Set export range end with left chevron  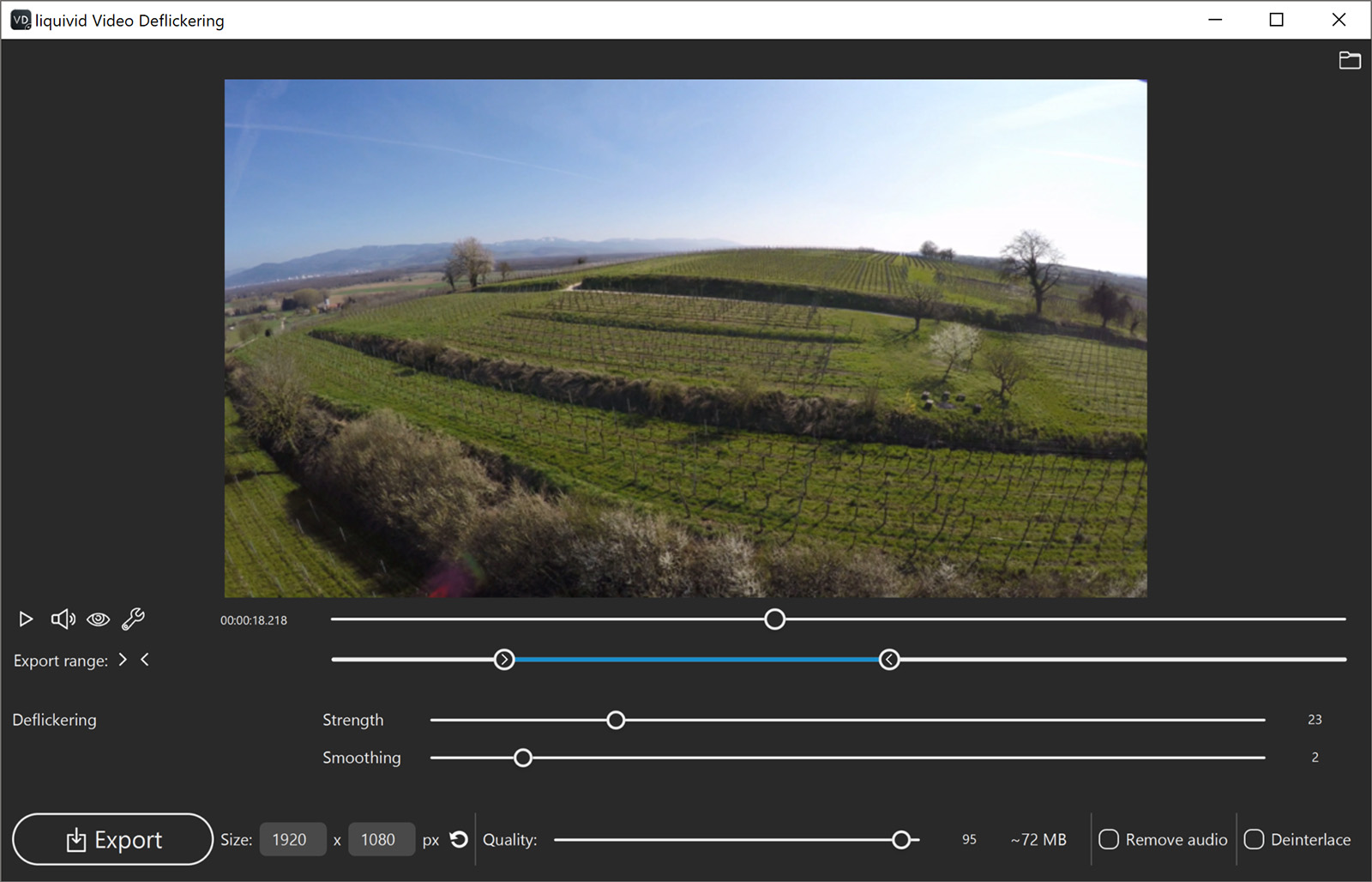145,660
